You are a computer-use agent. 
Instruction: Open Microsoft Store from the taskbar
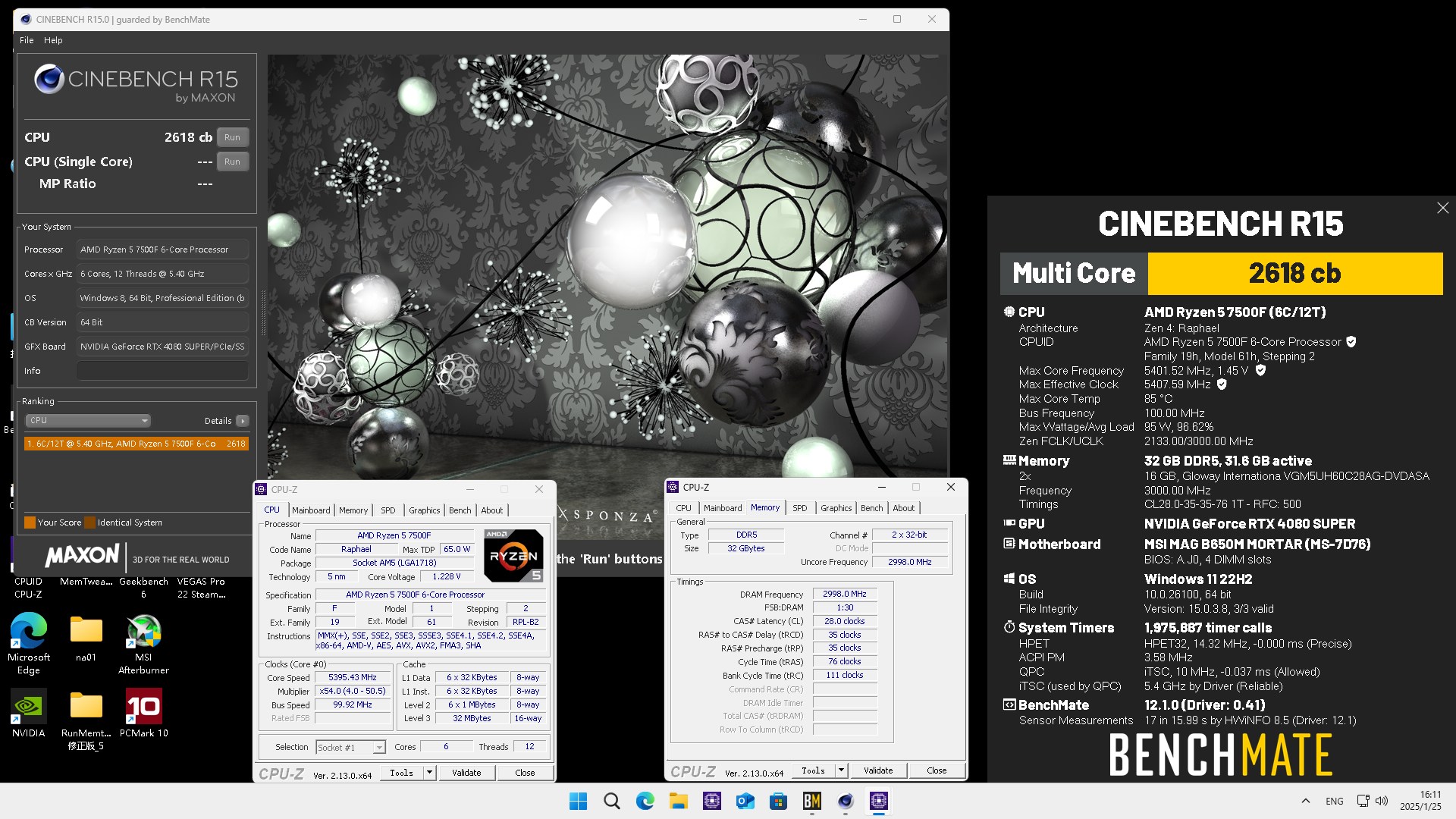778,801
